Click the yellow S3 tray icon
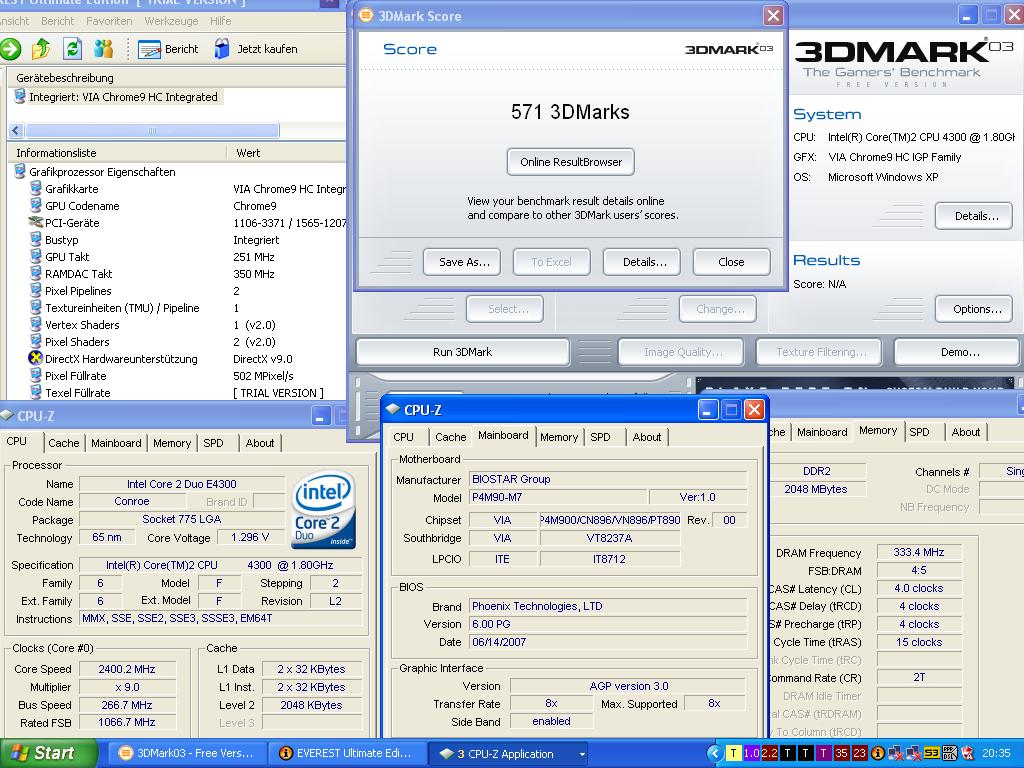This screenshot has height=768, width=1024. [931, 754]
